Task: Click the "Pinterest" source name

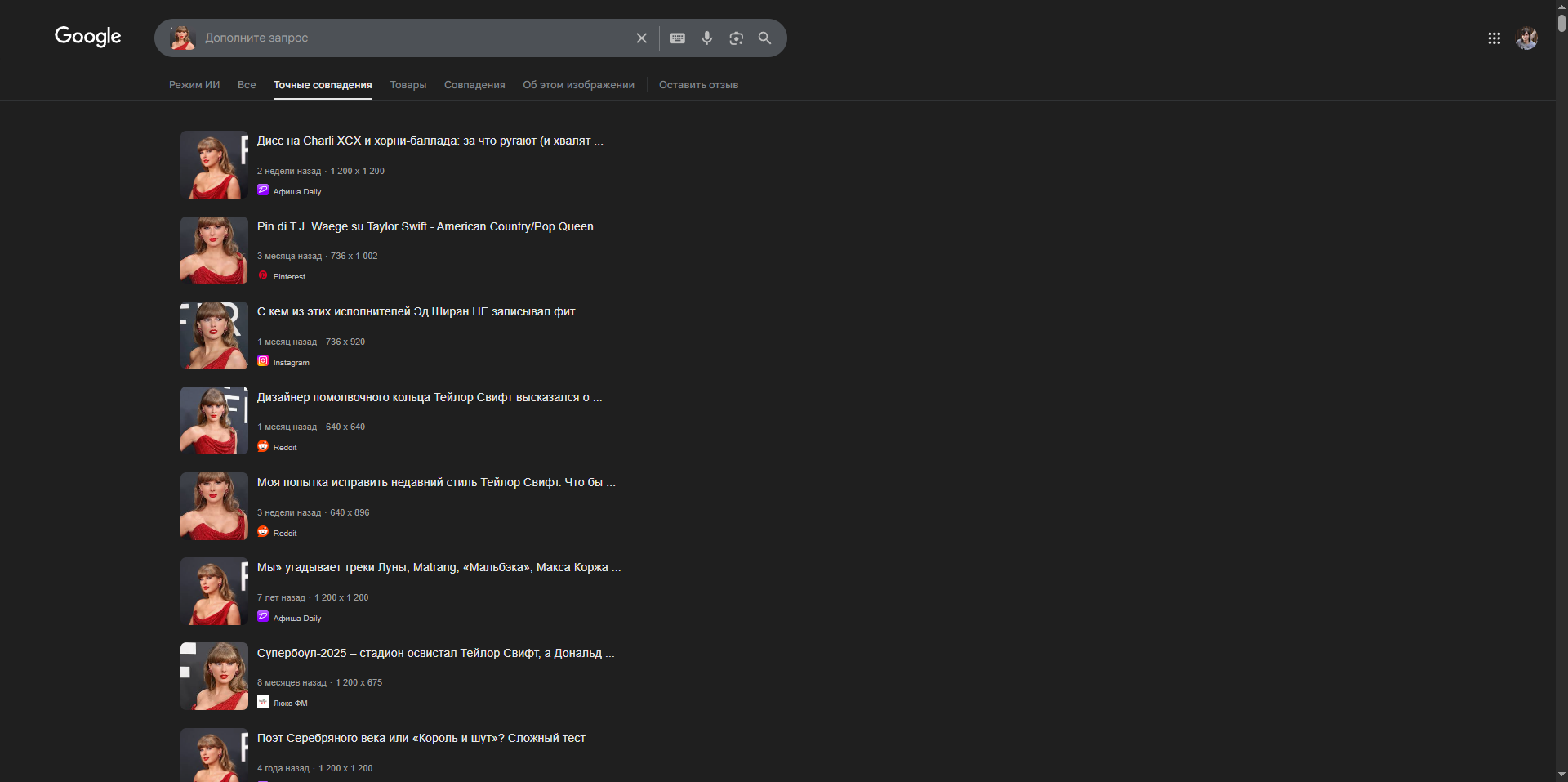Action: 289,277
